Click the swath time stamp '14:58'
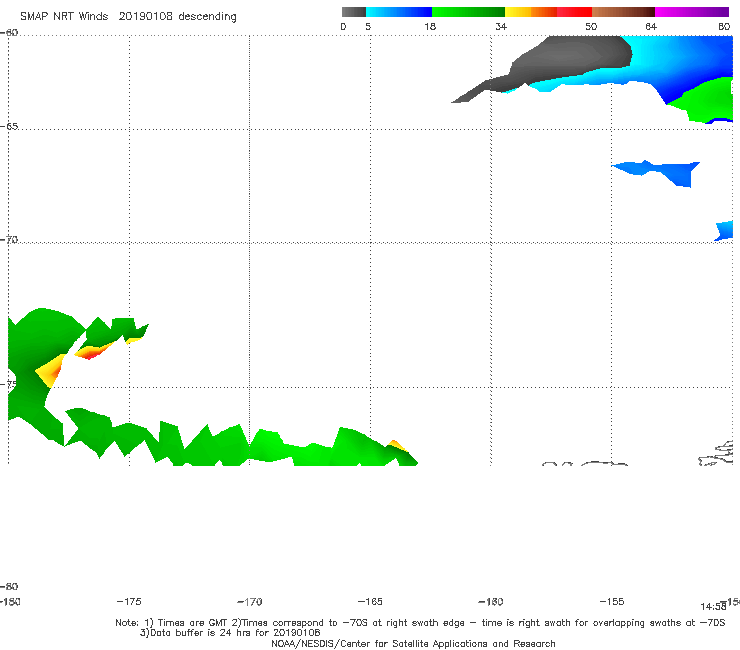 point(713,607)
